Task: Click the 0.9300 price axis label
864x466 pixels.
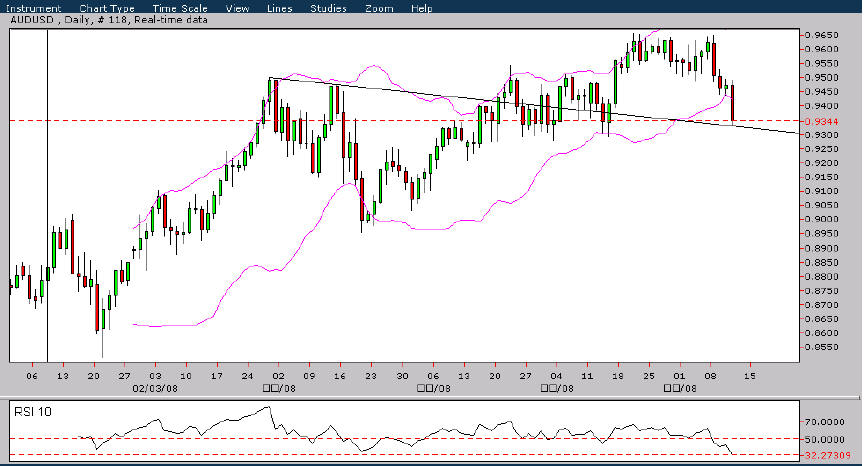Action: 822,135
